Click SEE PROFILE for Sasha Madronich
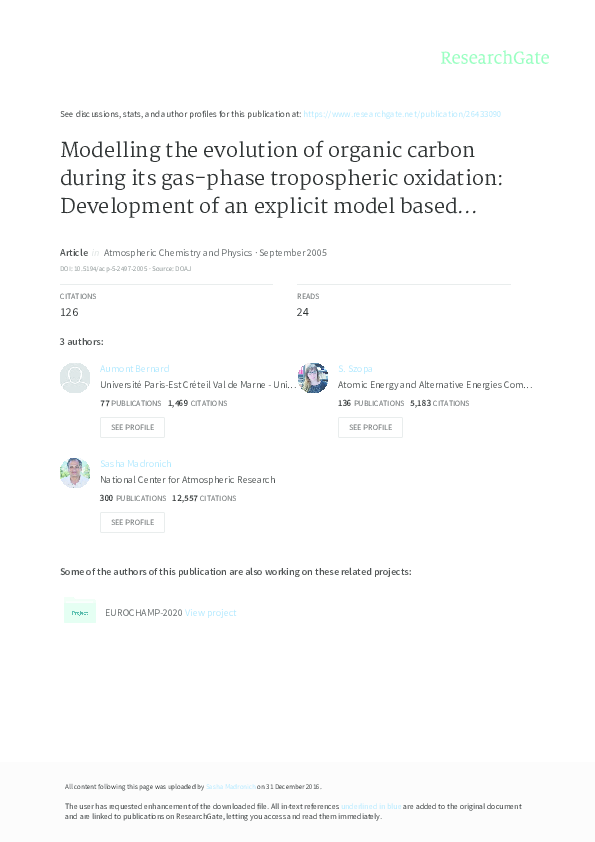595x842 pixels. tap(132, 522)
